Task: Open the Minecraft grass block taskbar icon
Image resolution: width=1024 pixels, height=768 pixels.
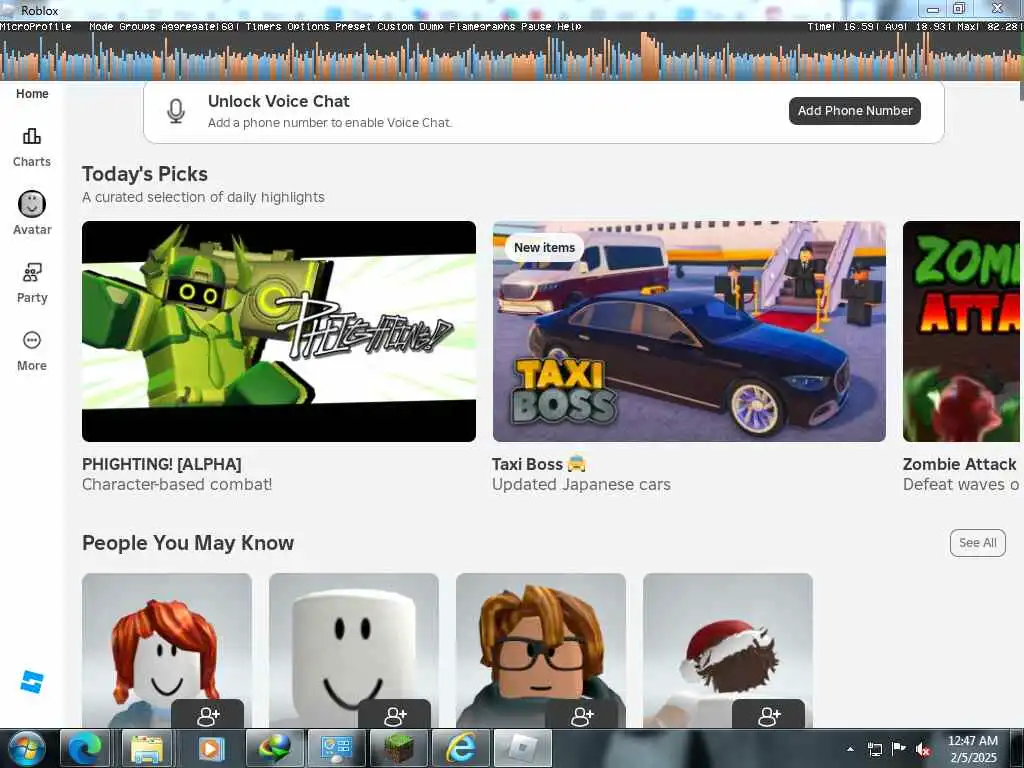Action: tap(399, 748)
